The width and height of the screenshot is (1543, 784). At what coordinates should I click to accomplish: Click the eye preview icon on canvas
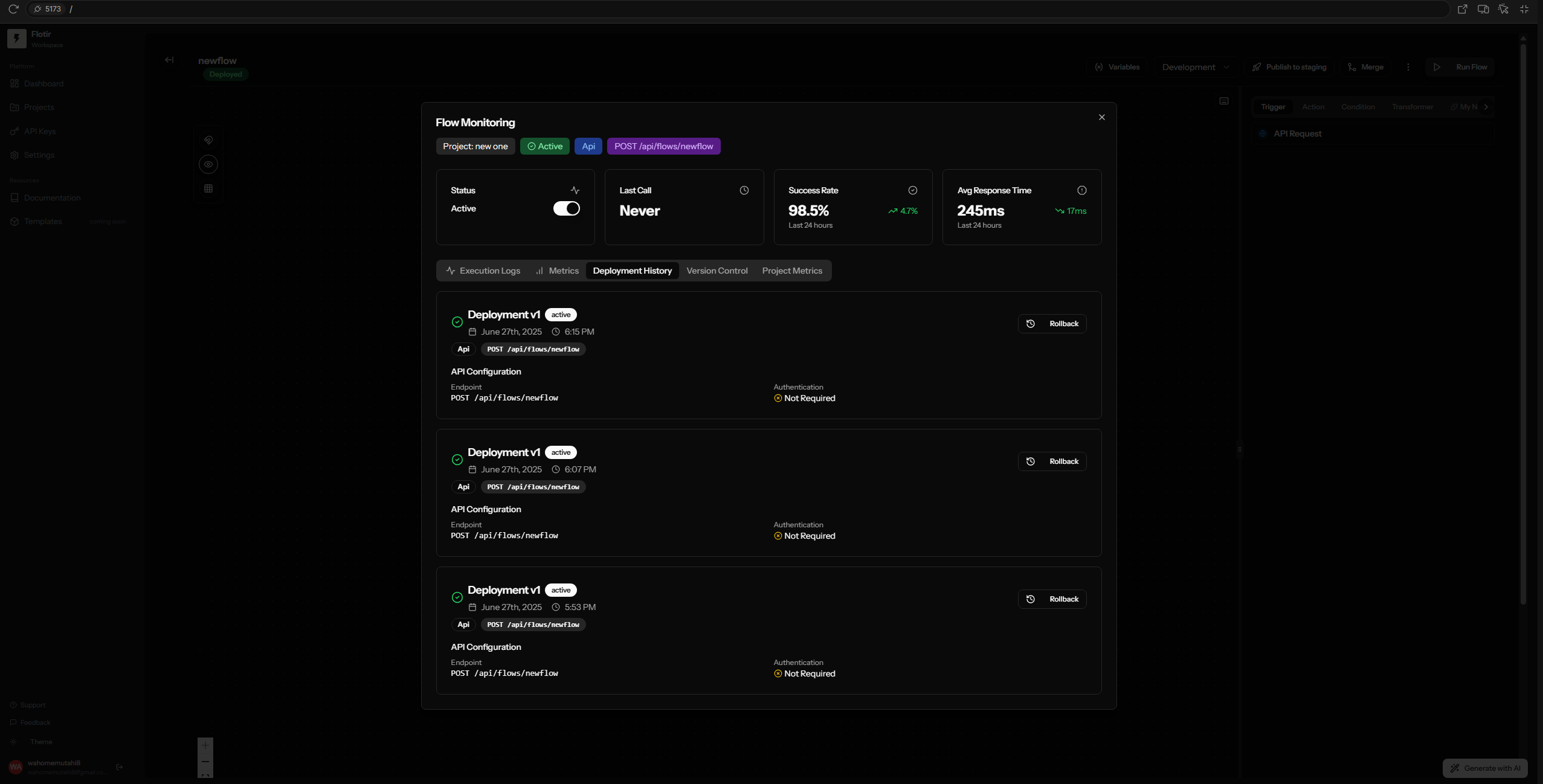click(x=208, y=164)
